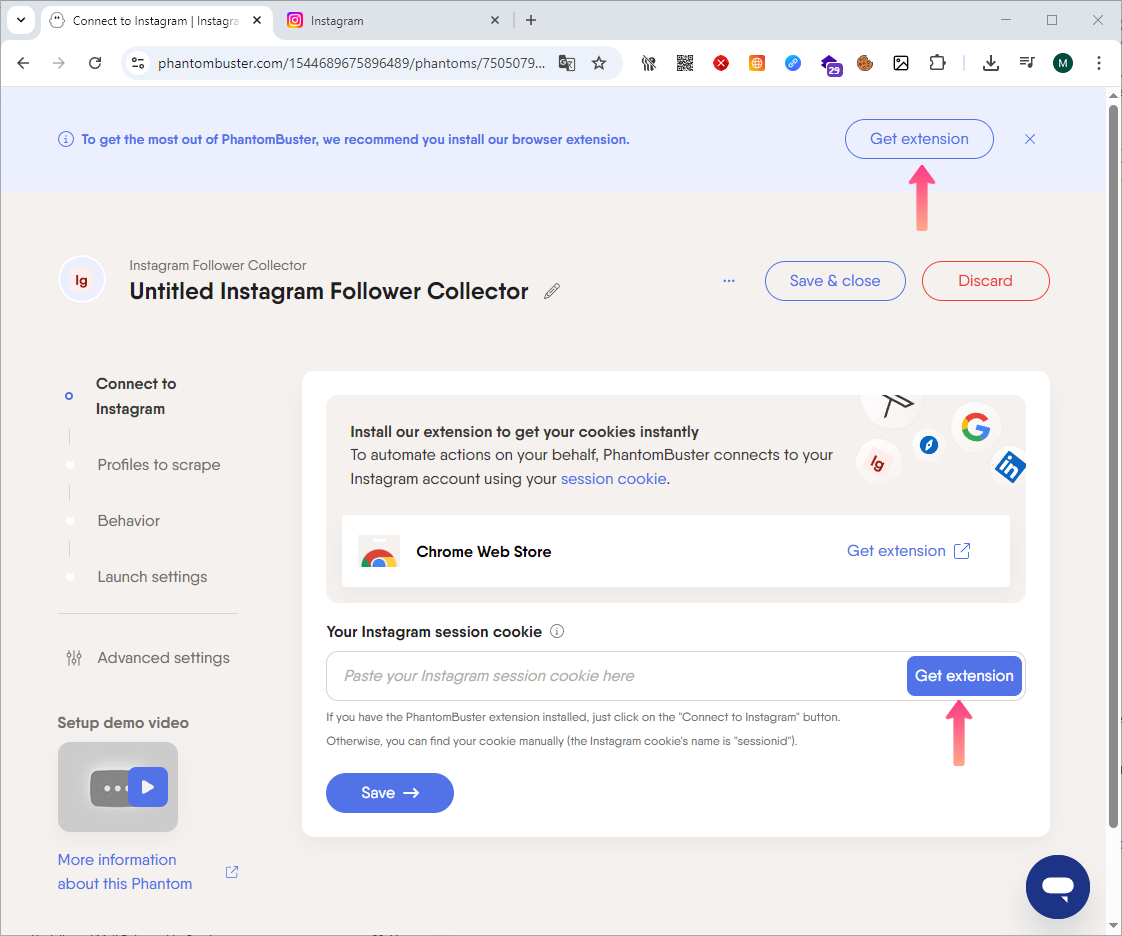This screenshot has width=1122, height=936.
Task: Open the chat support bubble
Action: tap(1058, 887)
